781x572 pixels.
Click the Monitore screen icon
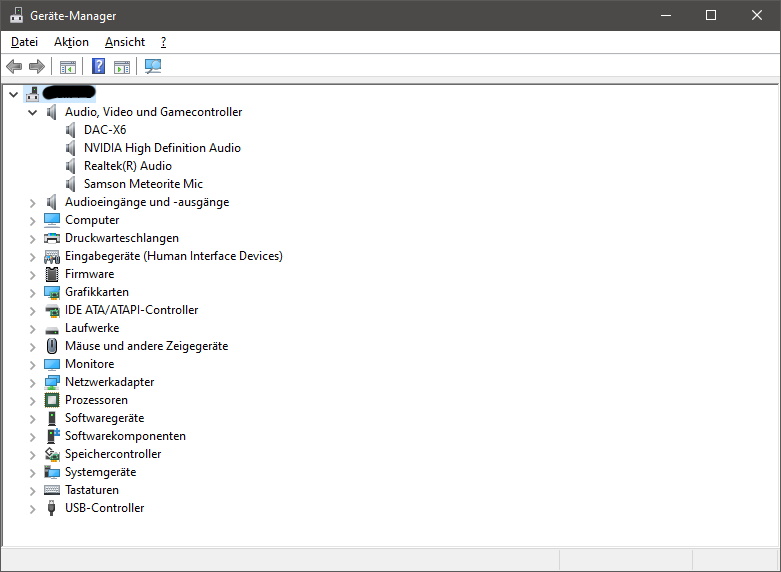pyautogui.click(x=52, y=364)
